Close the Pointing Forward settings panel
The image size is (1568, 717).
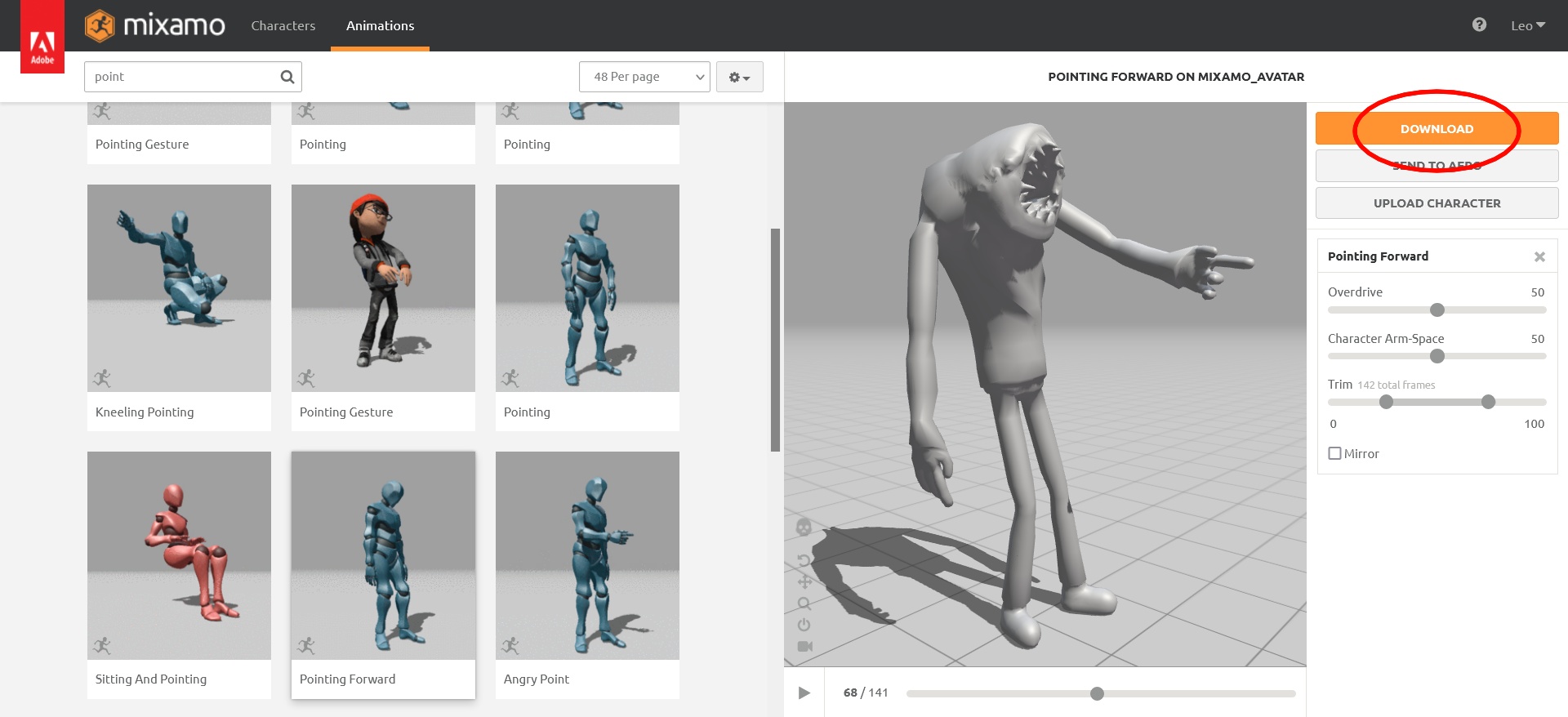click(x=1539, y=256)
